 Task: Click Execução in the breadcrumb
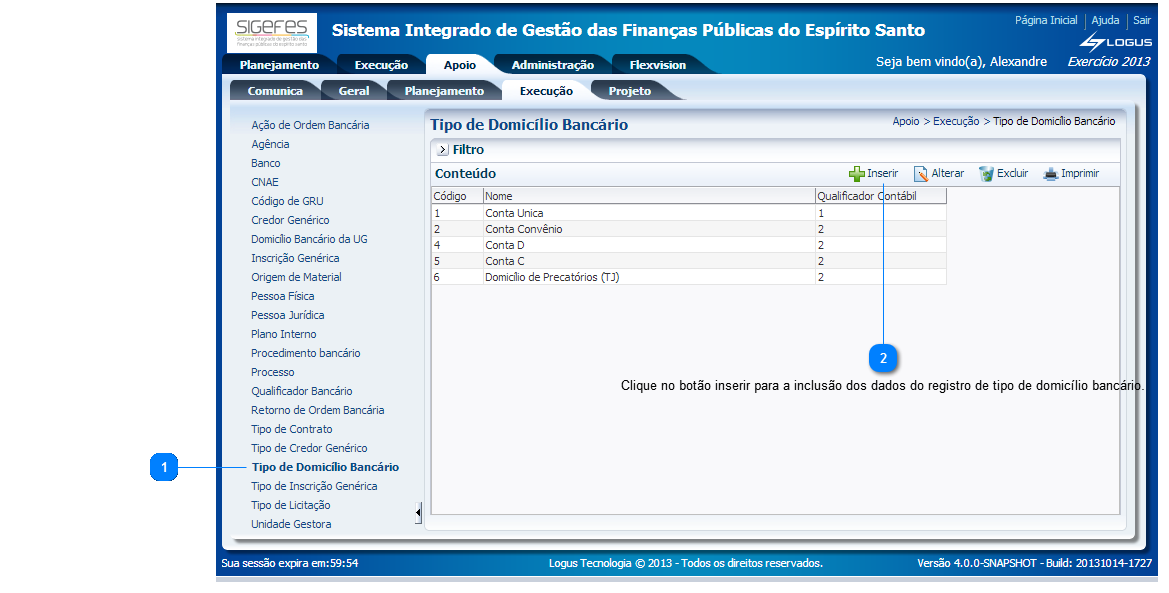[x=955, y=121]
